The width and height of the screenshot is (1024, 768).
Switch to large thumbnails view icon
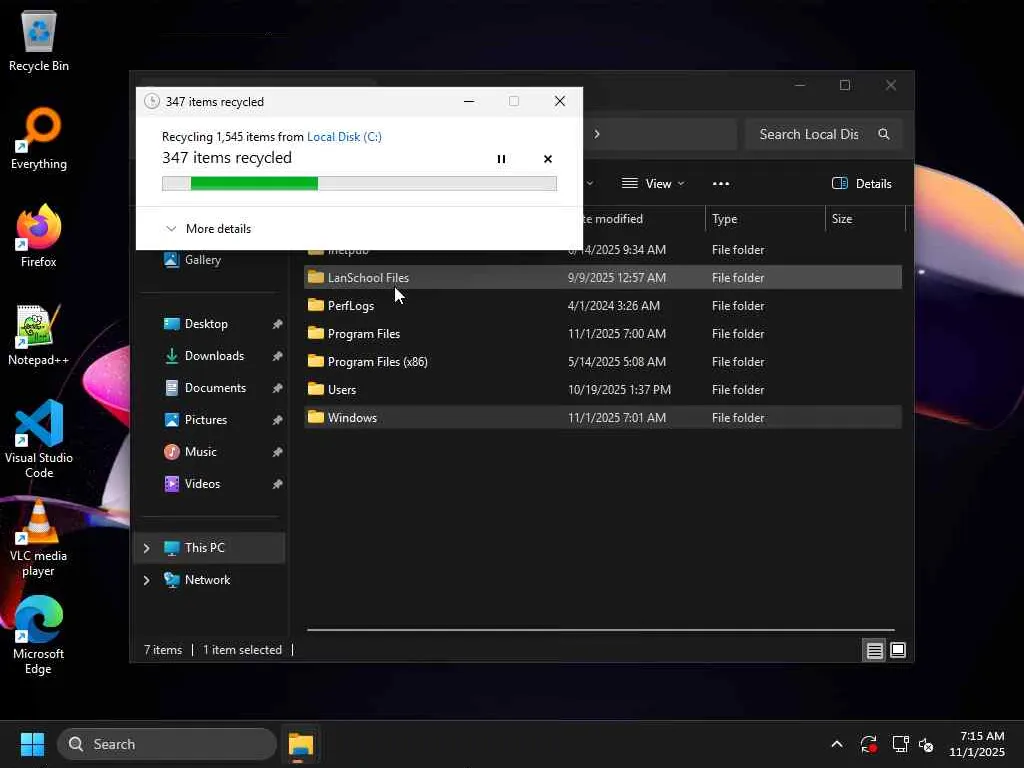pos(898,650)
